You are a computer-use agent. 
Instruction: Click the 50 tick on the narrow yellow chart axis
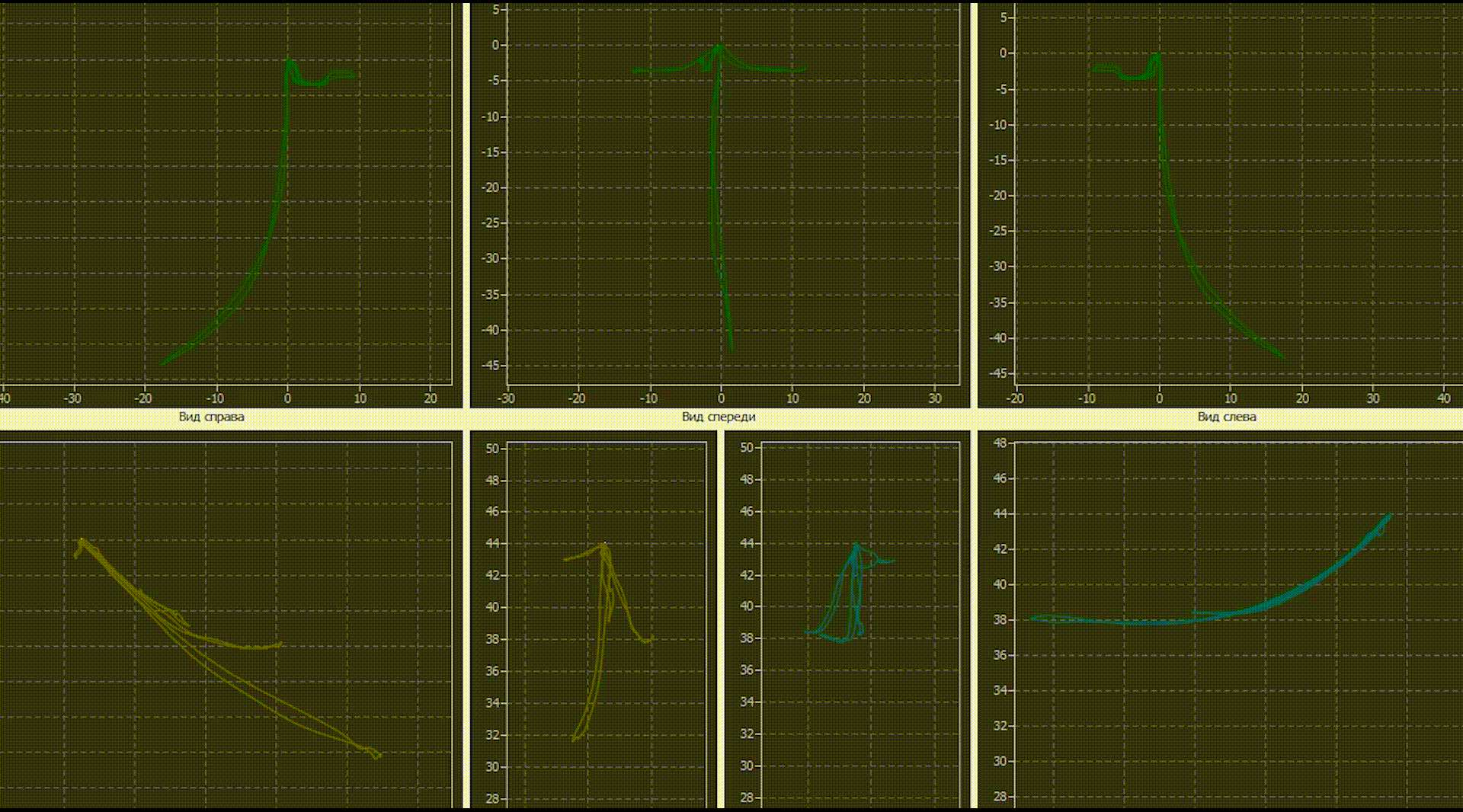point(492,449)
